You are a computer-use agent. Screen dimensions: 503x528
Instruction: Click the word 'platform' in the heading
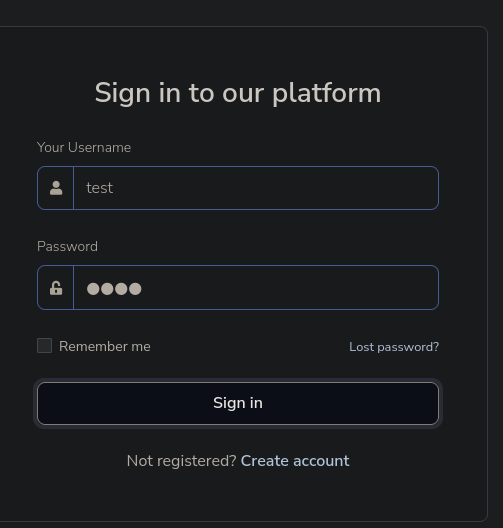pos(327,93)
